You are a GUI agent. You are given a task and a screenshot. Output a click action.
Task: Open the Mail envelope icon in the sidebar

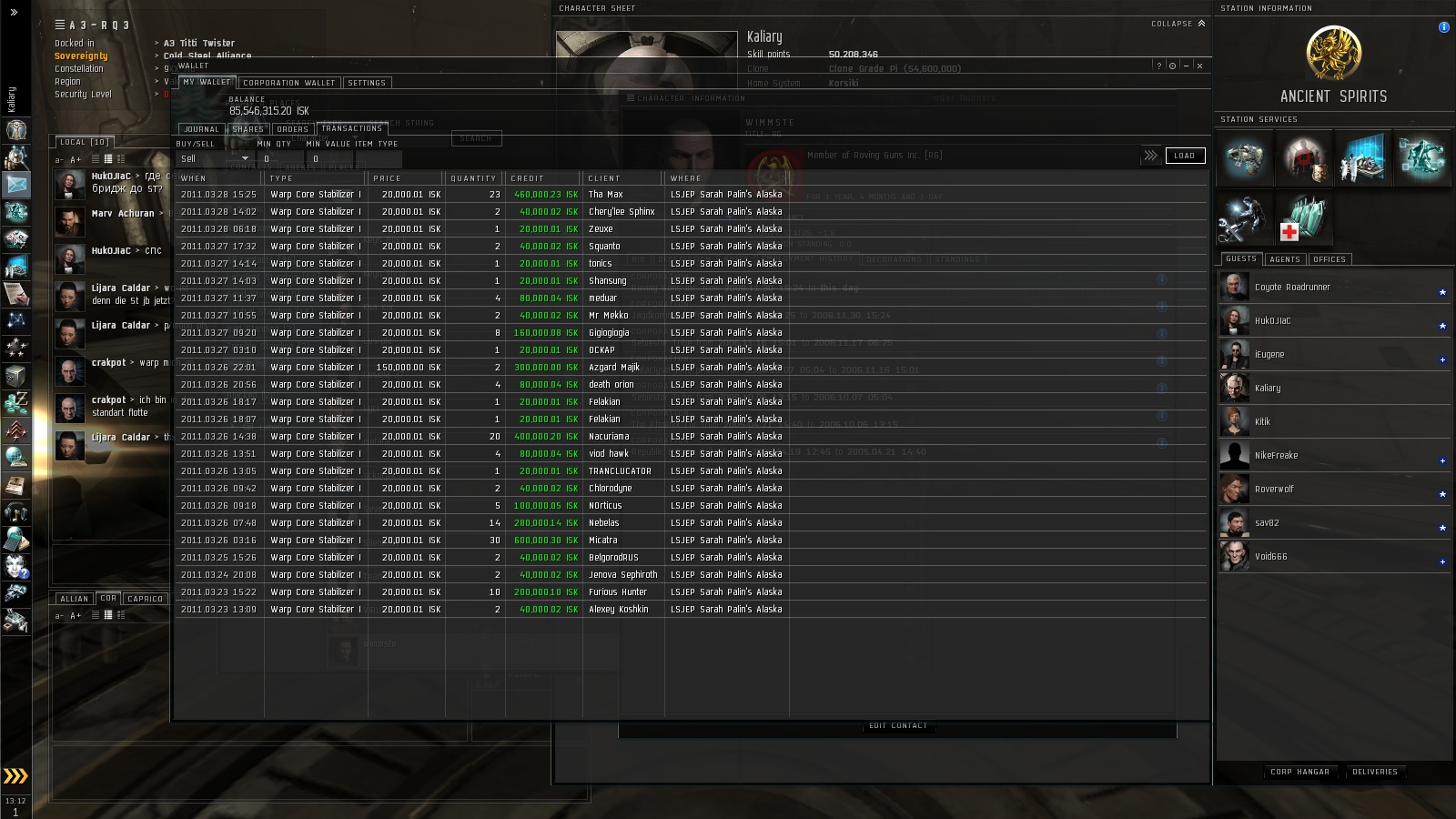click(15, 185)
